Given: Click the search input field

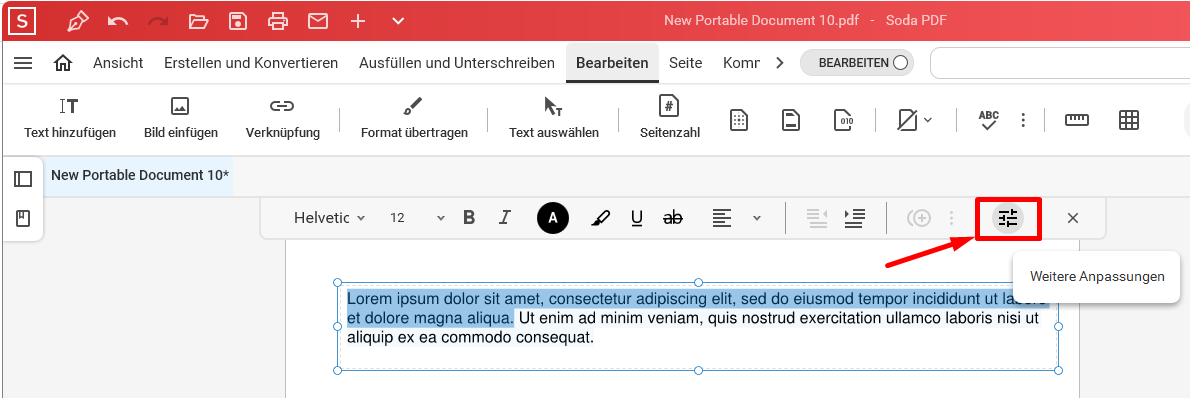Looking at the screenshot, I should coord(1059,63).
